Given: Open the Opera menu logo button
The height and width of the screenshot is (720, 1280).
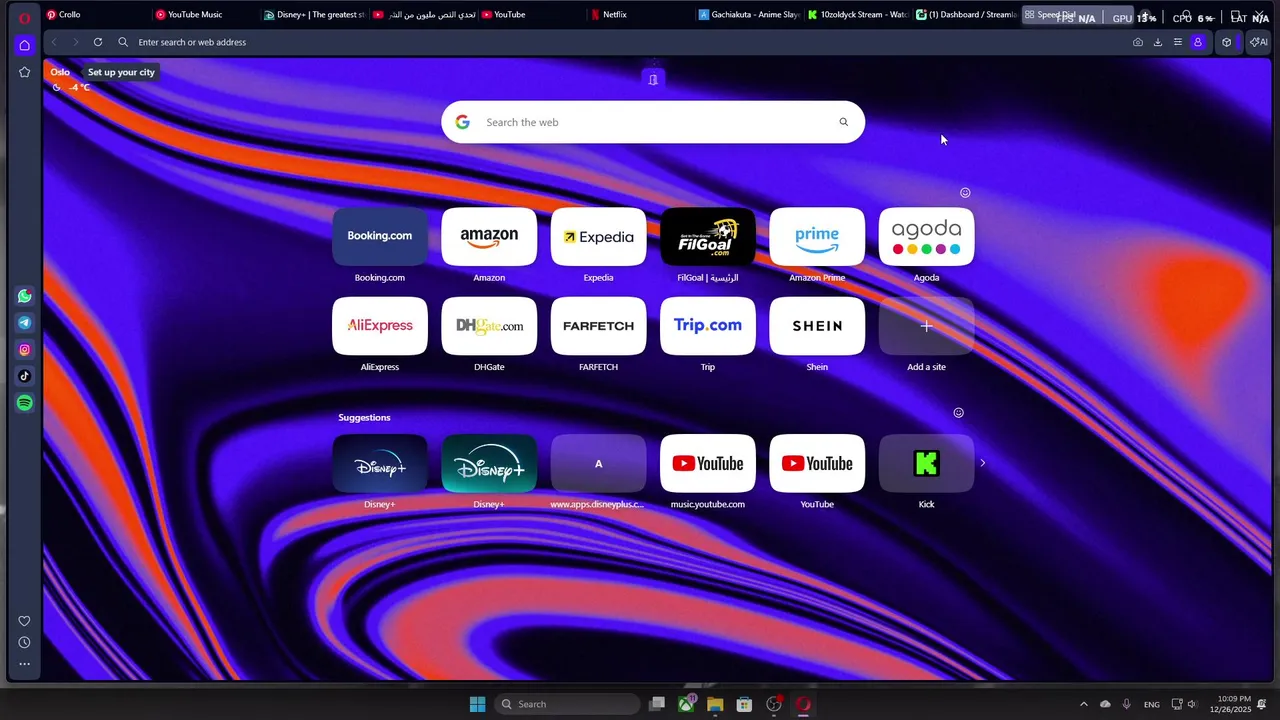Looking at the screenshot, I should click(x=24, y=18).
